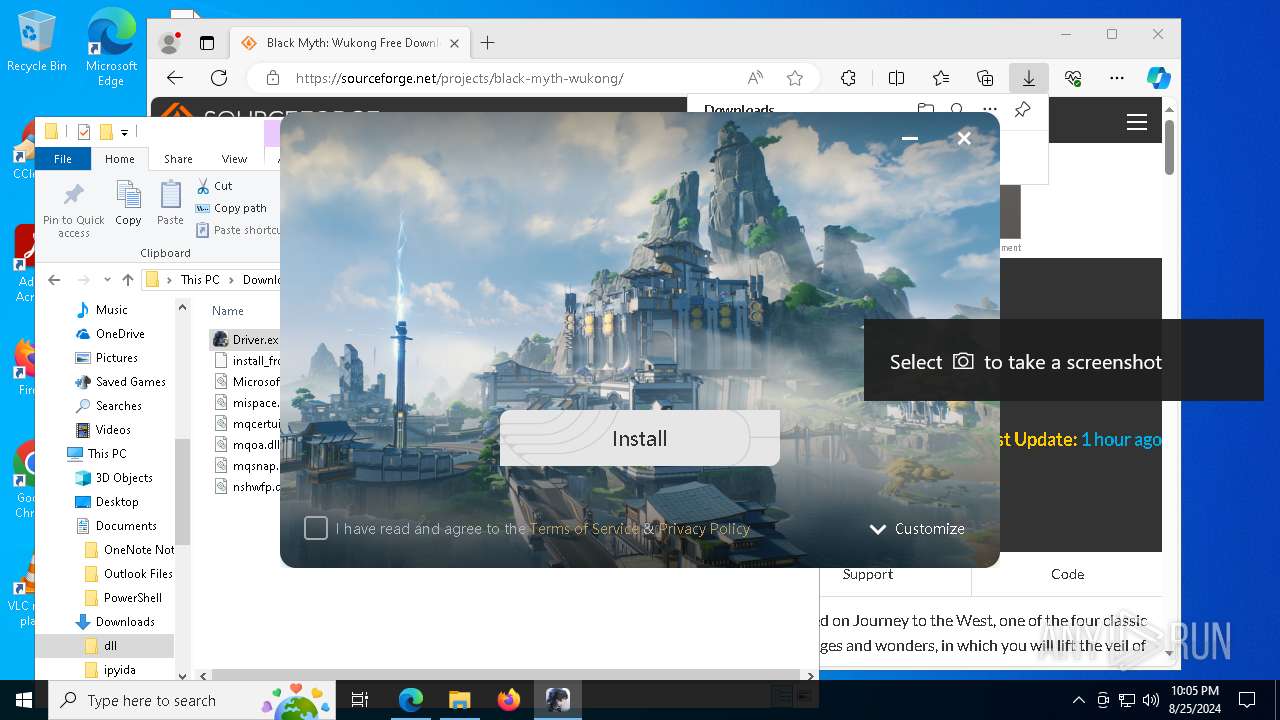Refresh the SourceForge page in Edge

tap(219, 78)
